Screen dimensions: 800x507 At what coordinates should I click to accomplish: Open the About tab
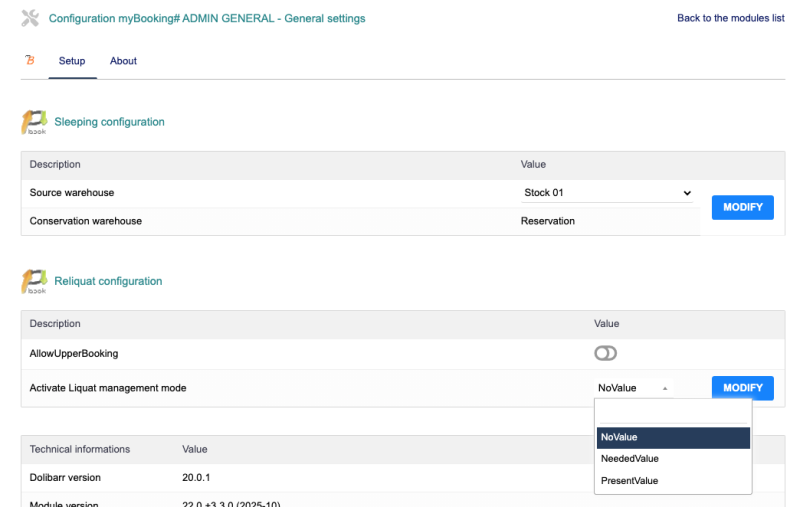123,61
